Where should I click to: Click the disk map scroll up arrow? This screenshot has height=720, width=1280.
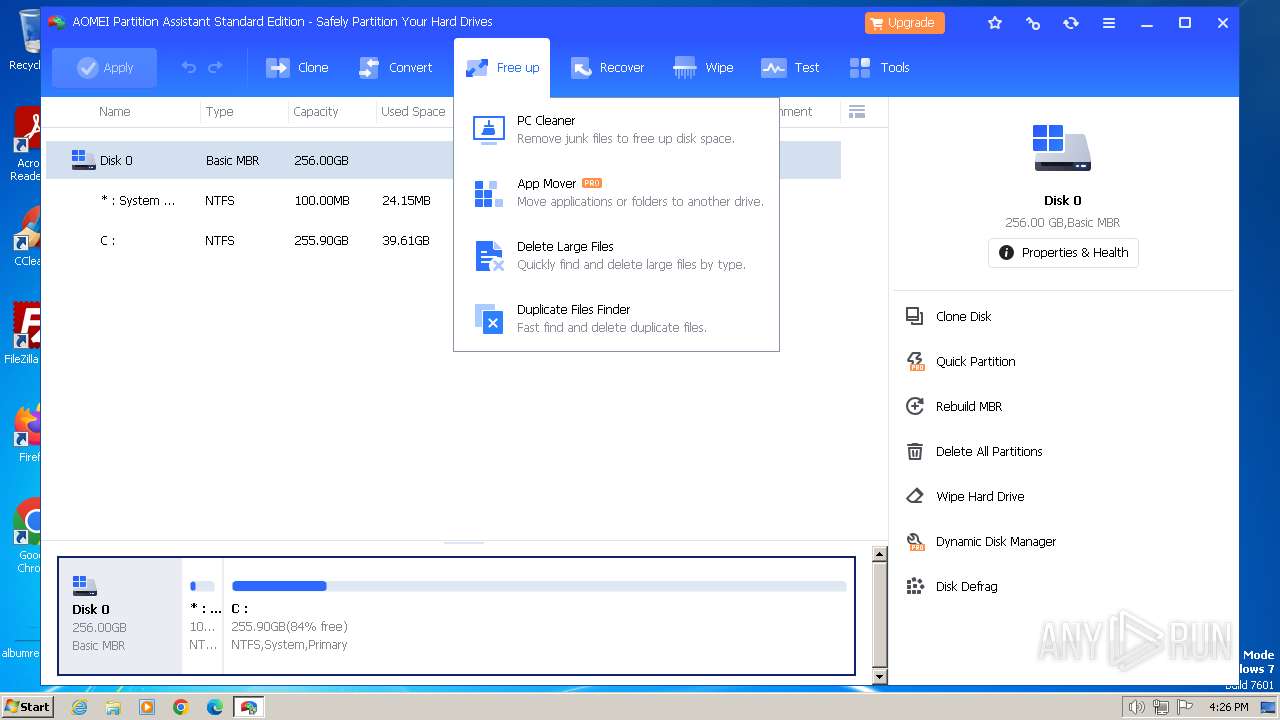click(880, 553)
